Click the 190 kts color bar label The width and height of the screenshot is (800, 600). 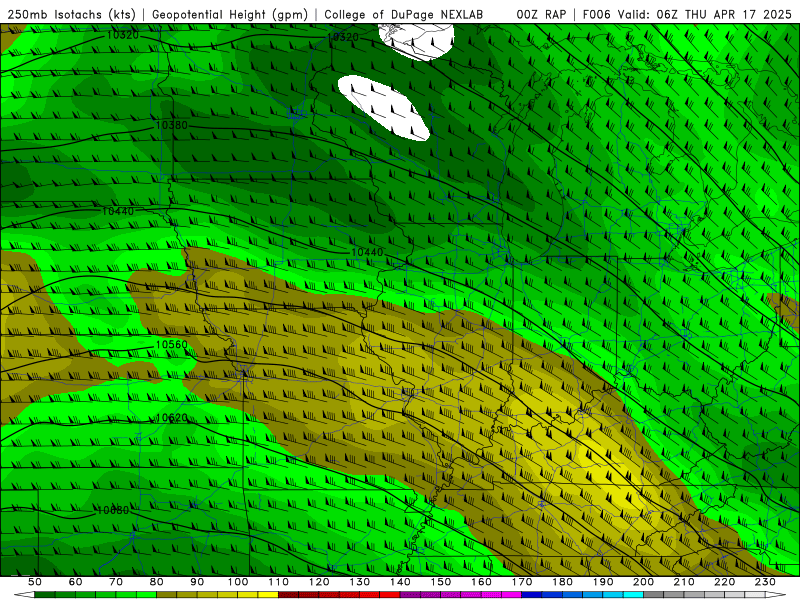tap(603, 582)
